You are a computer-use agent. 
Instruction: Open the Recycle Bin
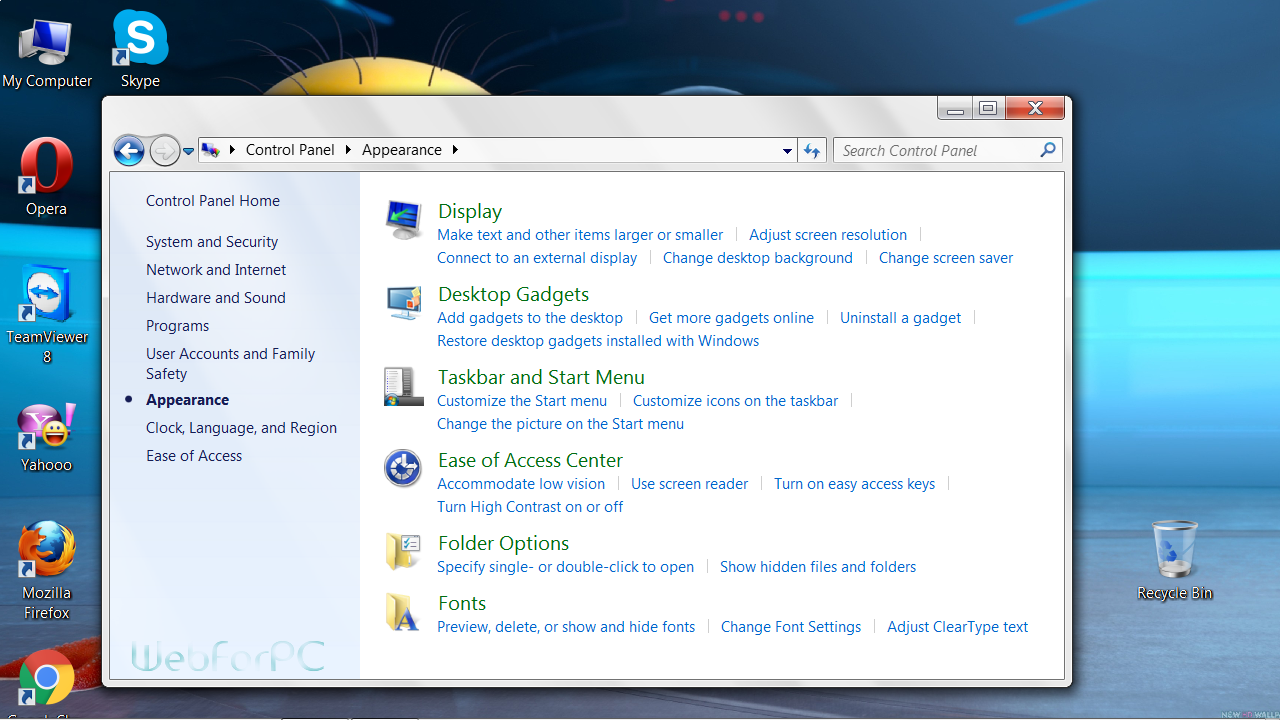tap(1174, 550)
